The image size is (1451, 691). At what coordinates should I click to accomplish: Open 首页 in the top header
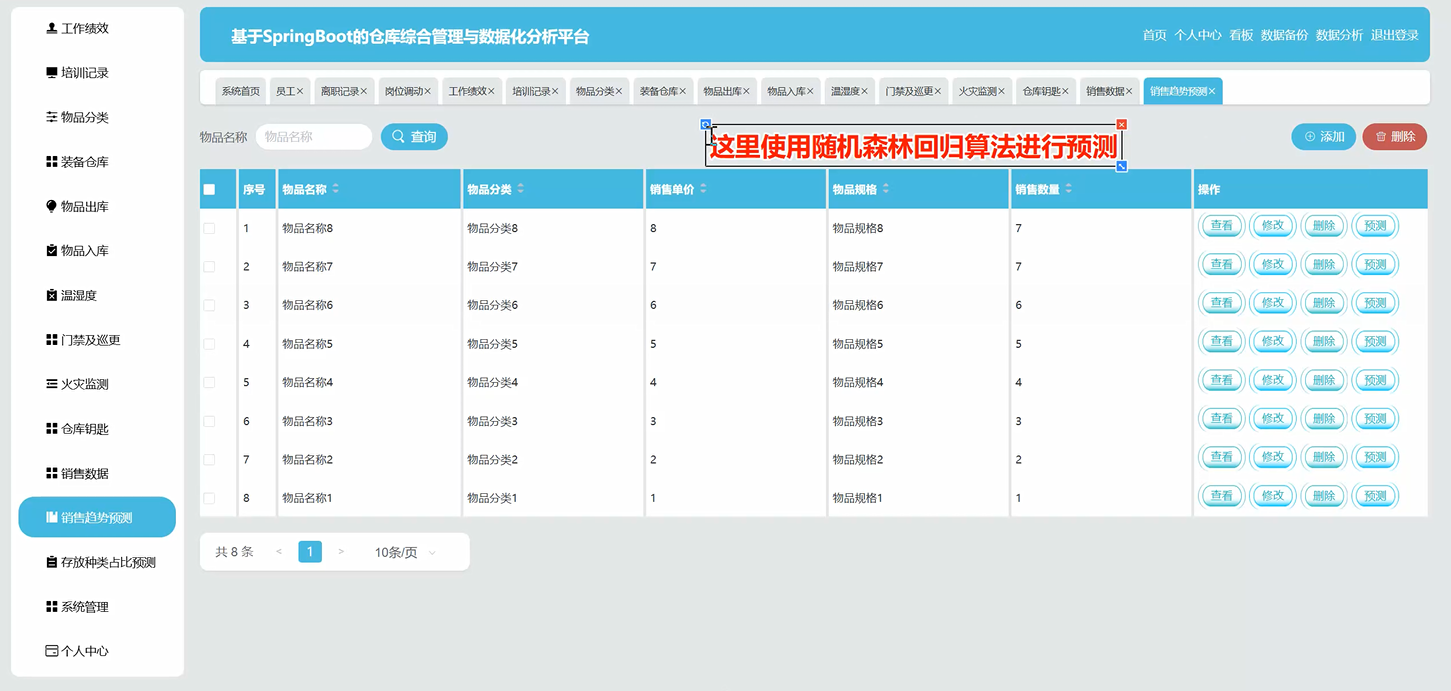tap(1154, 35)
